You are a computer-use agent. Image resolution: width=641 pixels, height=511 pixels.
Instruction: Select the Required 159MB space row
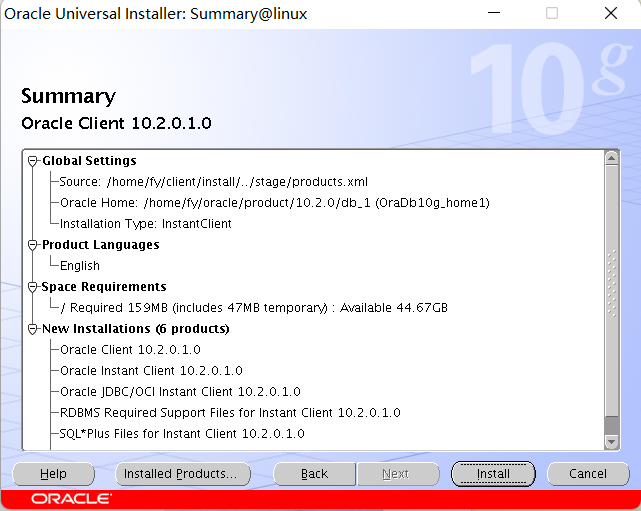click(254, 308)
